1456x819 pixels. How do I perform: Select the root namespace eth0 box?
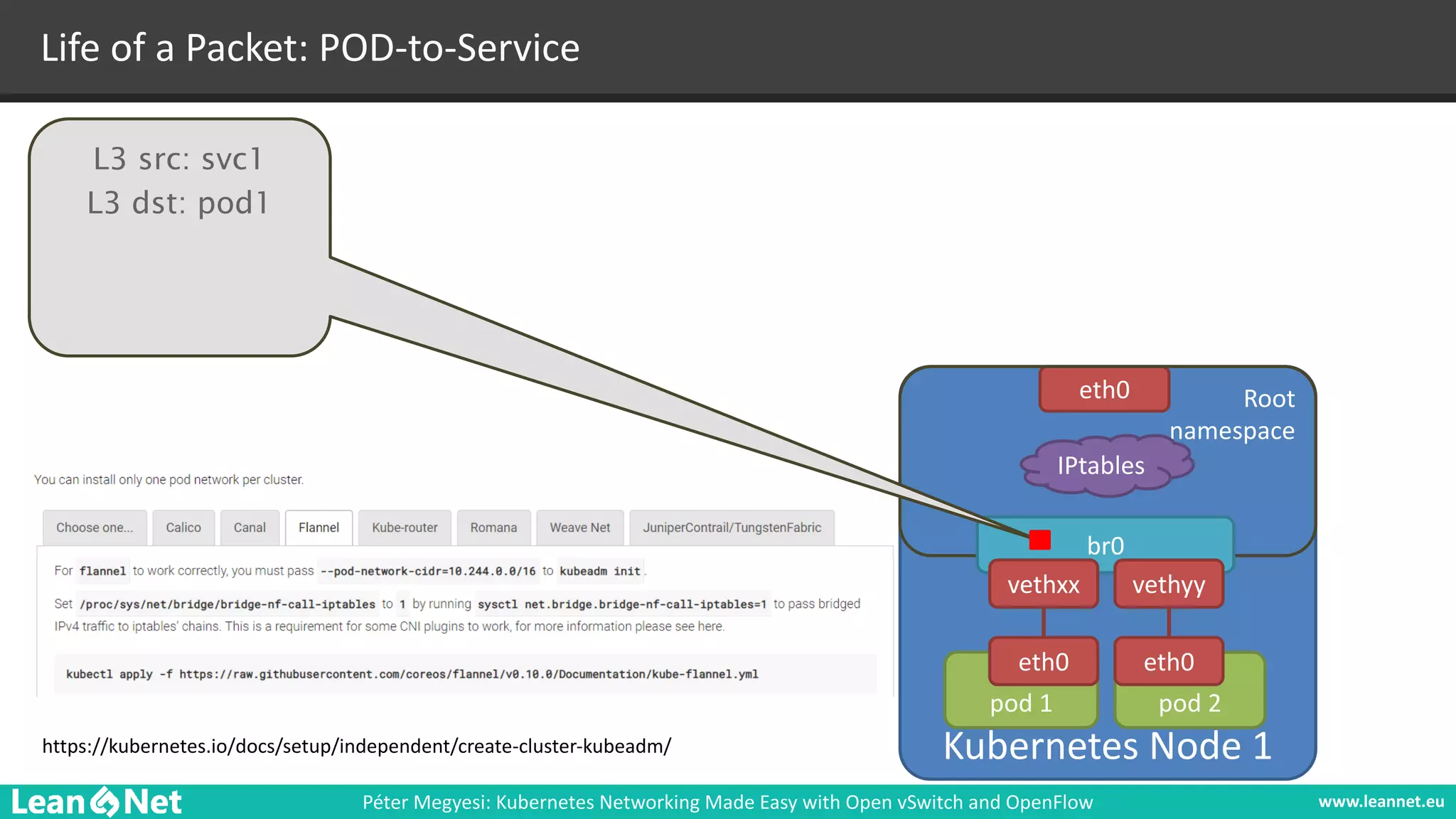click(1104, 390)
